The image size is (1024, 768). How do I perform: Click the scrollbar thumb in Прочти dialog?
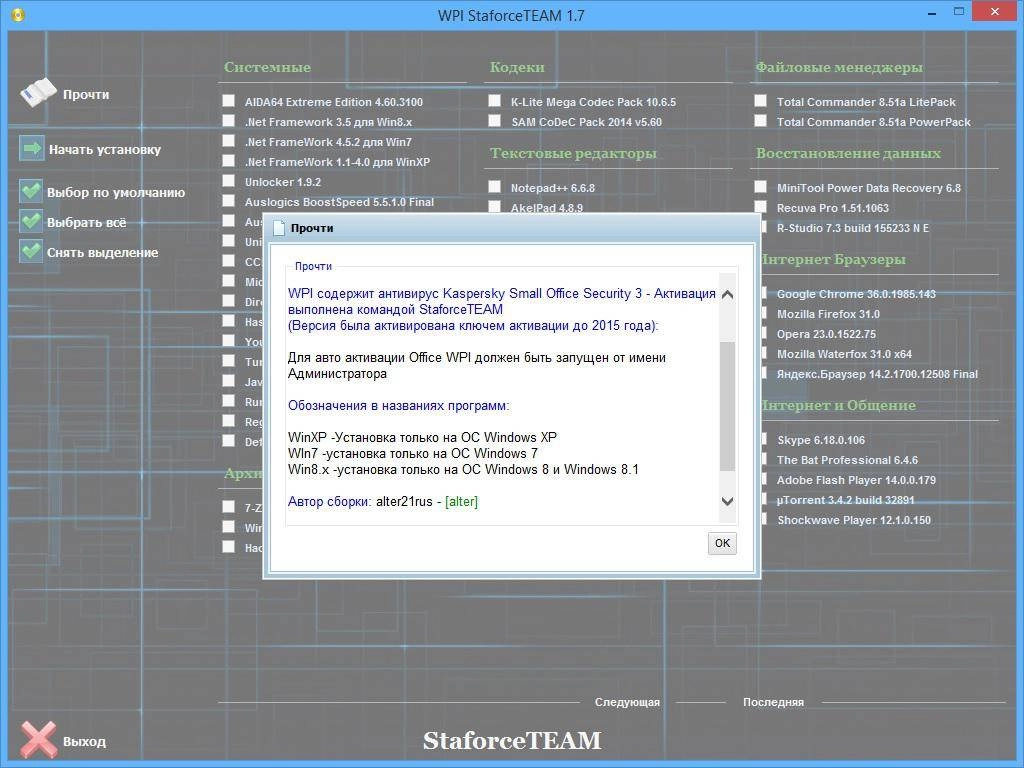pyautogui.click(x=727, y=406)
